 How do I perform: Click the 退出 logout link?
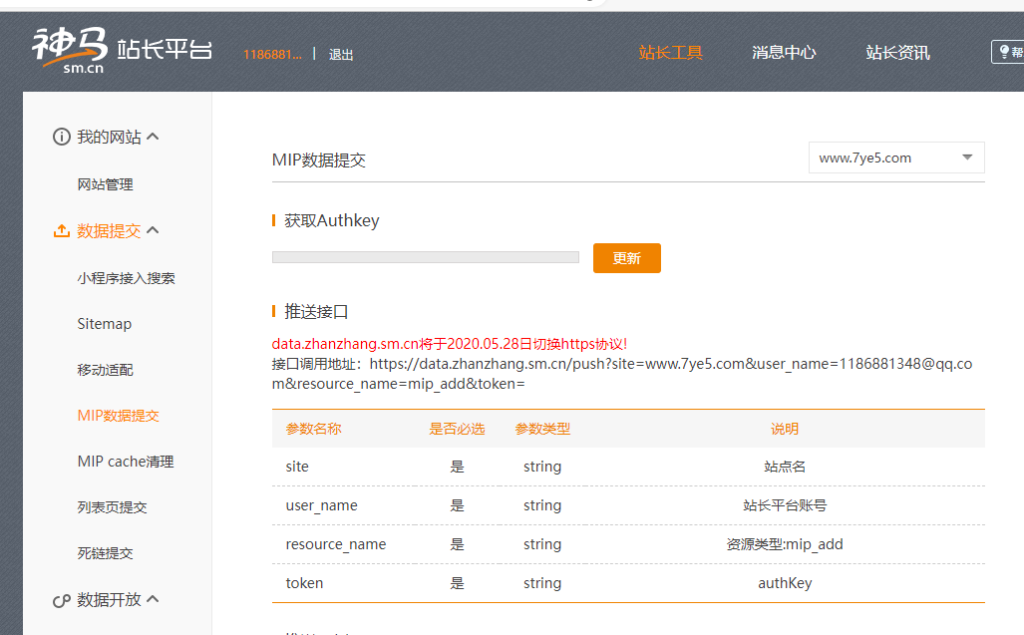tap(341, 55)
